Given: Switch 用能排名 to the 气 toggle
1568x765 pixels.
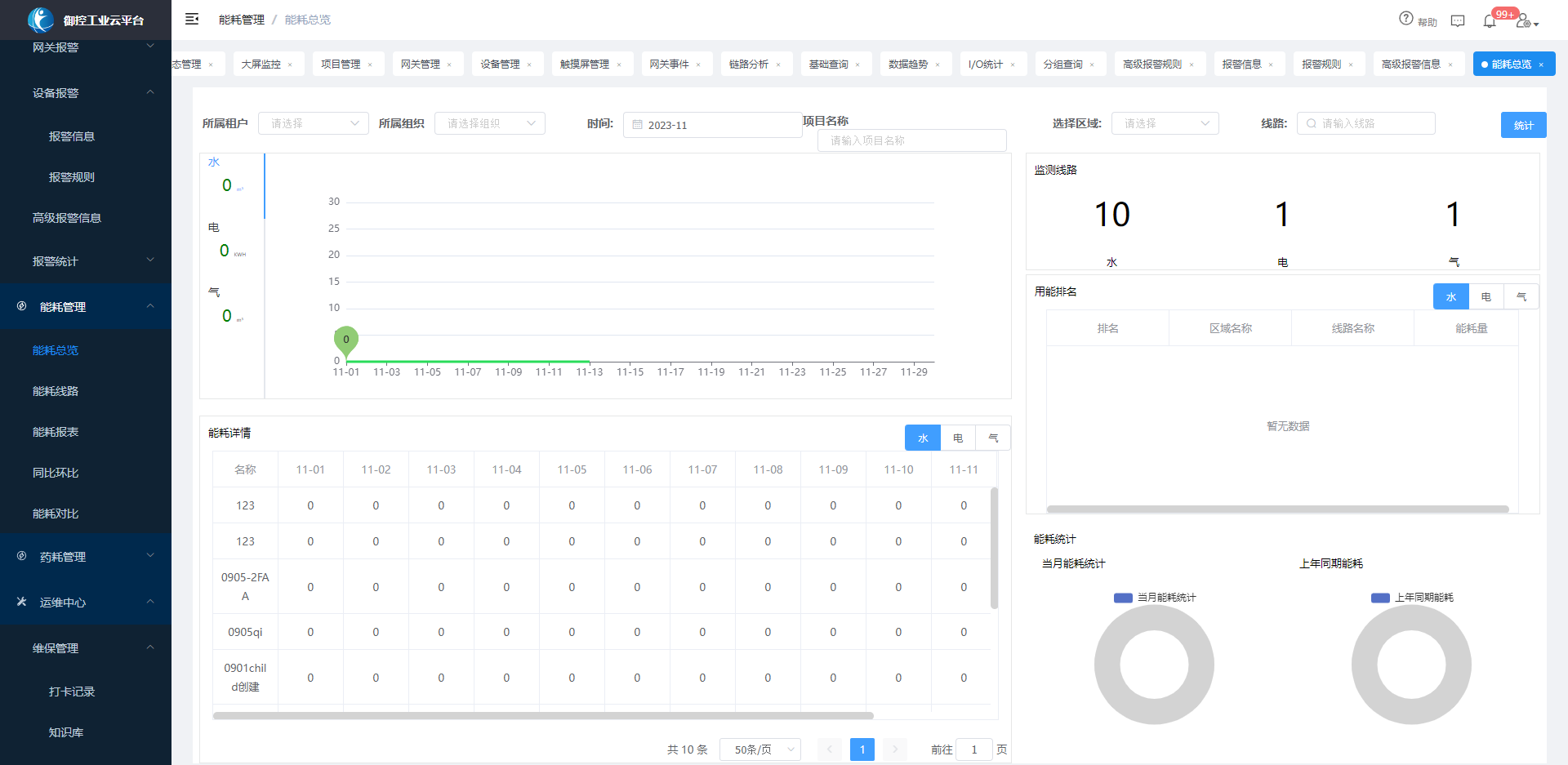Looking at the screenshot, I should click(1521, 296).
